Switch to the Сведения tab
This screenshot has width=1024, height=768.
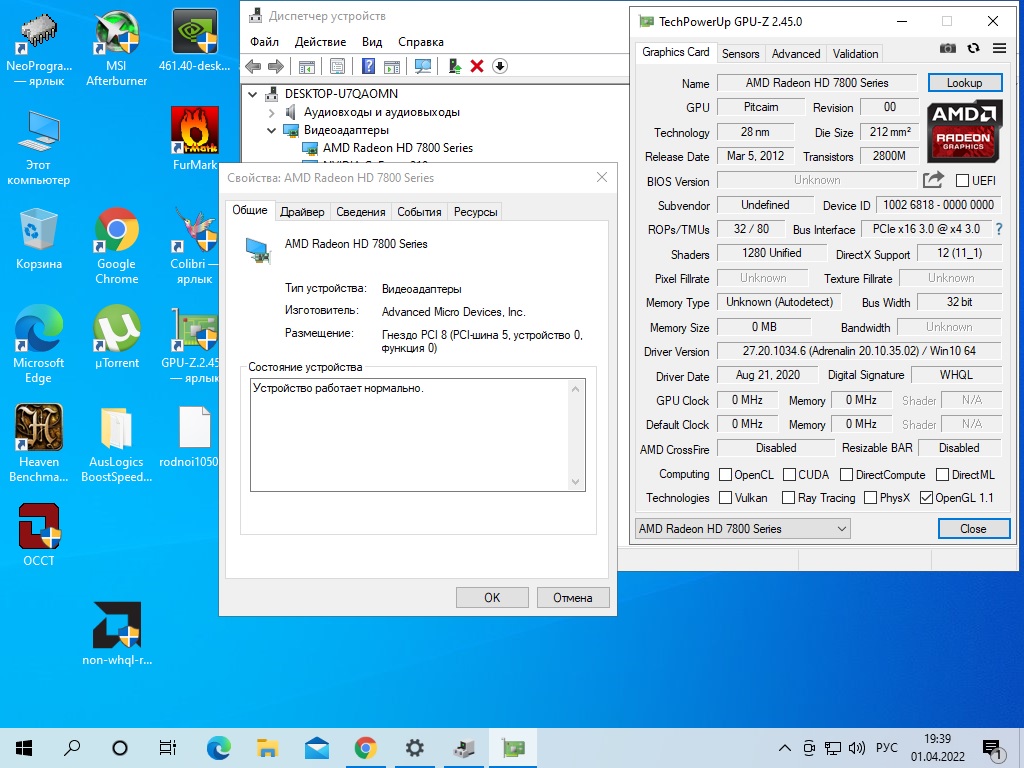tap(360, 212)
